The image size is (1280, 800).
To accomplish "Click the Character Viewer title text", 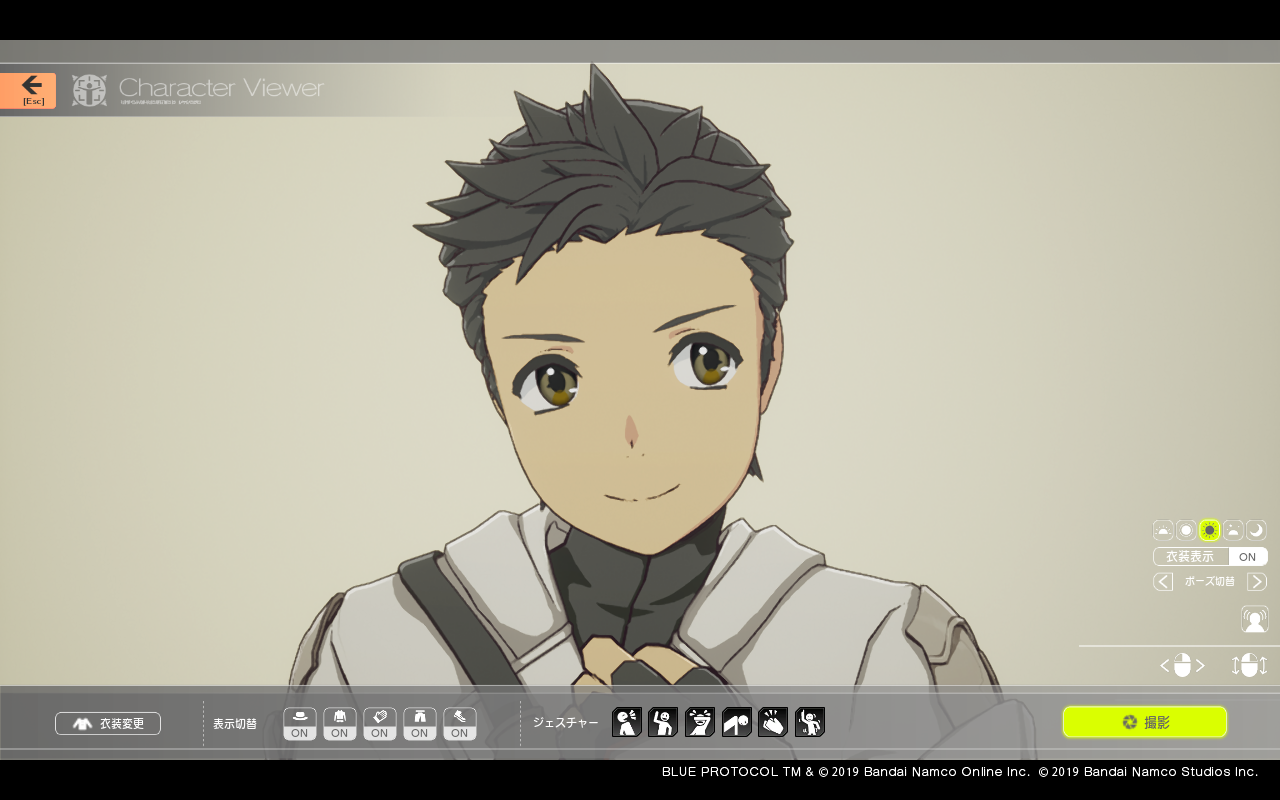I will point(221,87).
